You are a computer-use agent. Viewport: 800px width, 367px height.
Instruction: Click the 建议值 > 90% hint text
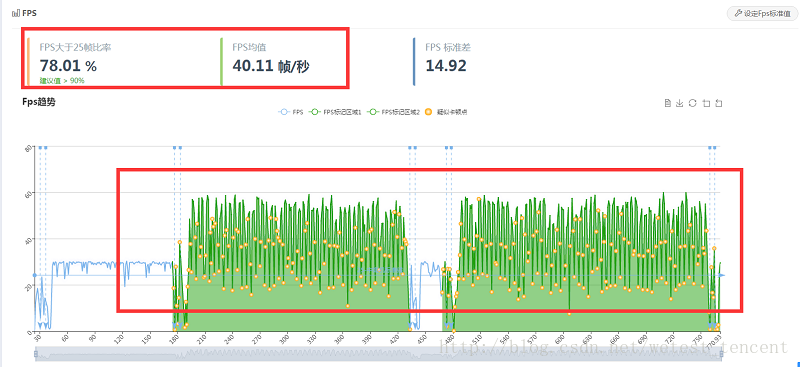click(62, 81)
